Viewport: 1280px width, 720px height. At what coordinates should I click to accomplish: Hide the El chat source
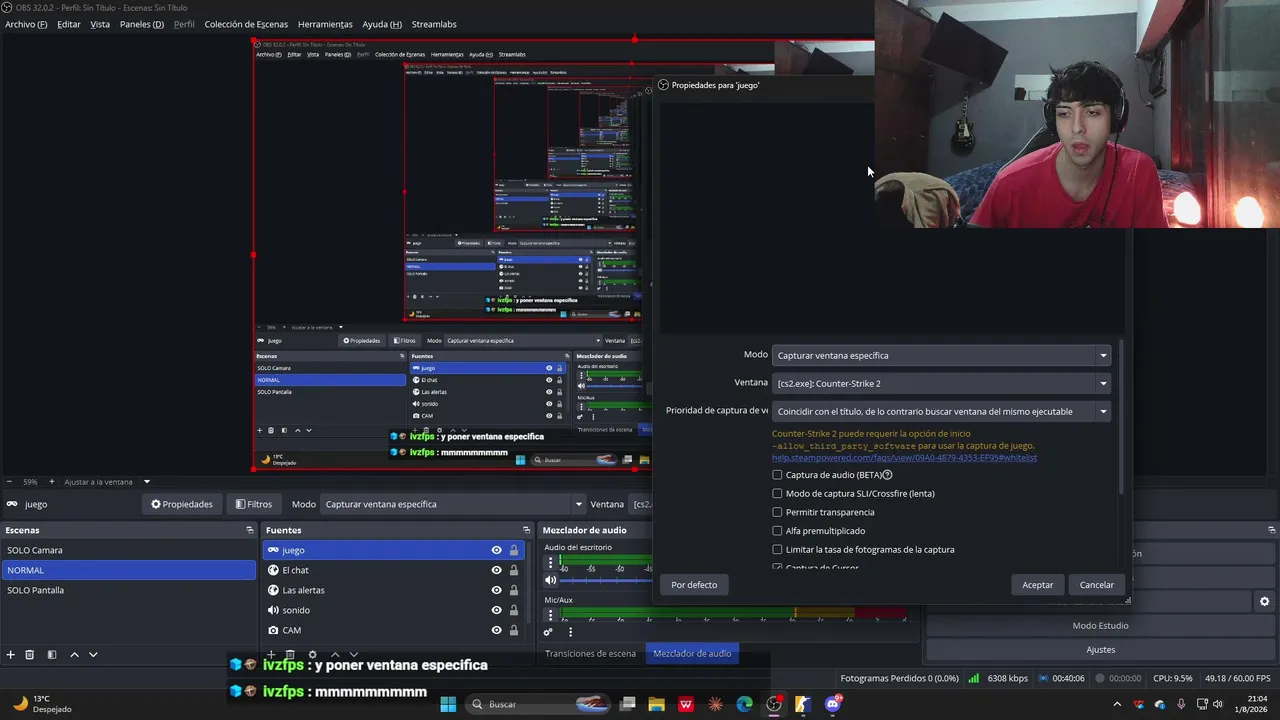[496, 570]
